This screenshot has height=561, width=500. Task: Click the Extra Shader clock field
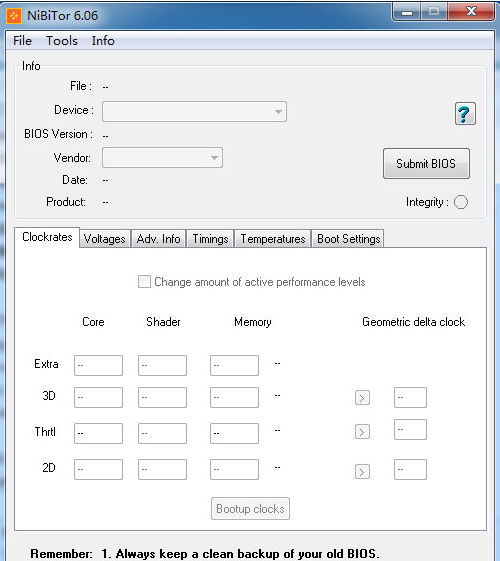click(162, 365)
